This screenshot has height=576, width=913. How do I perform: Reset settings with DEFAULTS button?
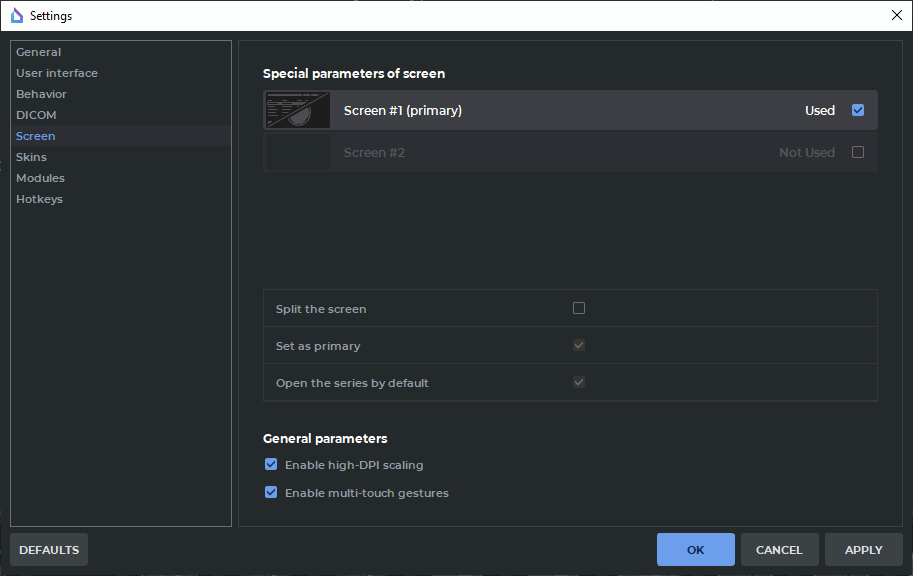coord(49,550)
